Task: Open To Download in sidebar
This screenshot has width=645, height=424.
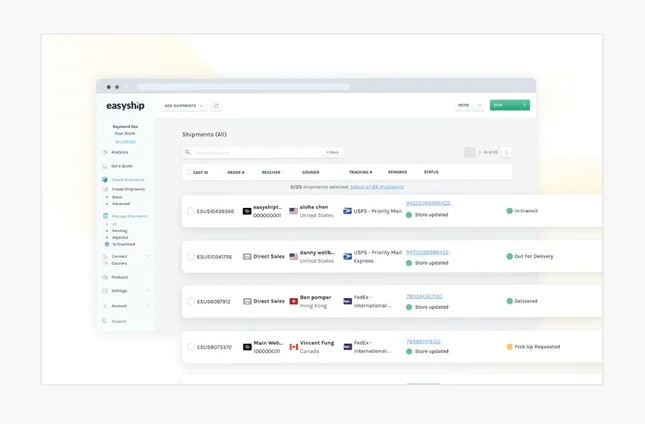Action: pyautogui.click(x=123, y=244)
